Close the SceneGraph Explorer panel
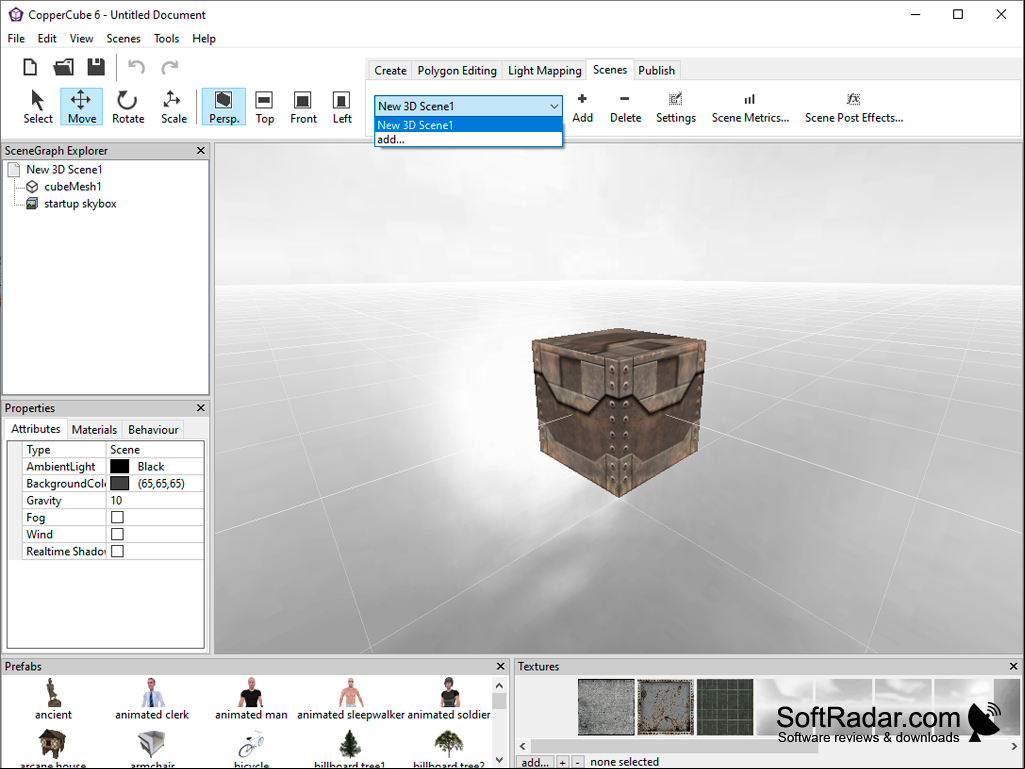The width and height of the screenshot is (1025, 769). tap(201, 150)
